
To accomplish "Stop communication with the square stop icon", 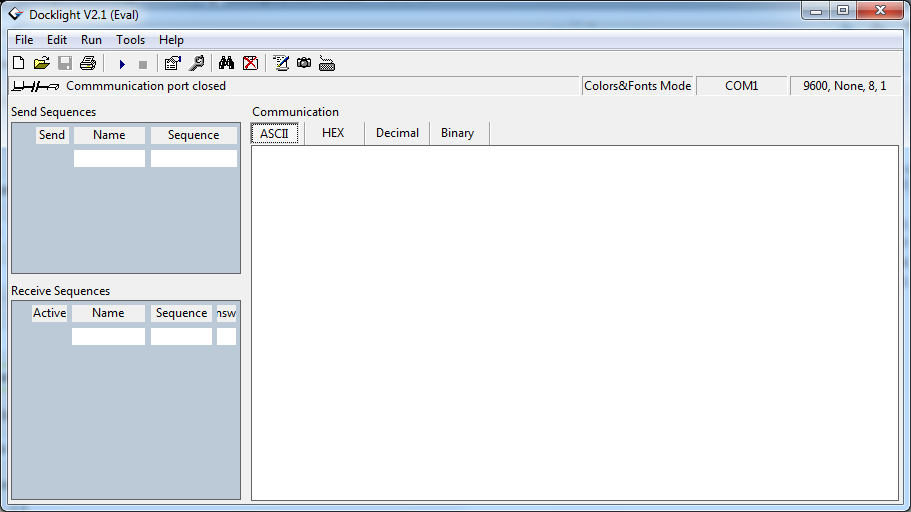I will tap(142, 65).
